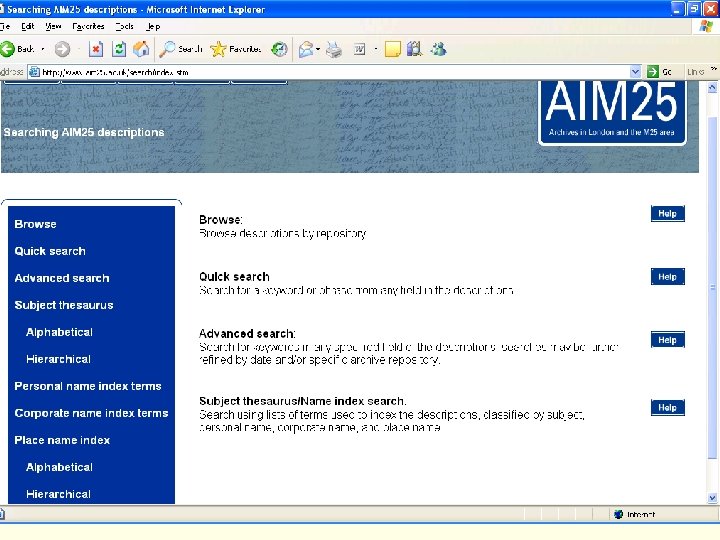Open Hierarchical under Place name index
This screenshot has width=720, height=540.
coord(58,494)
